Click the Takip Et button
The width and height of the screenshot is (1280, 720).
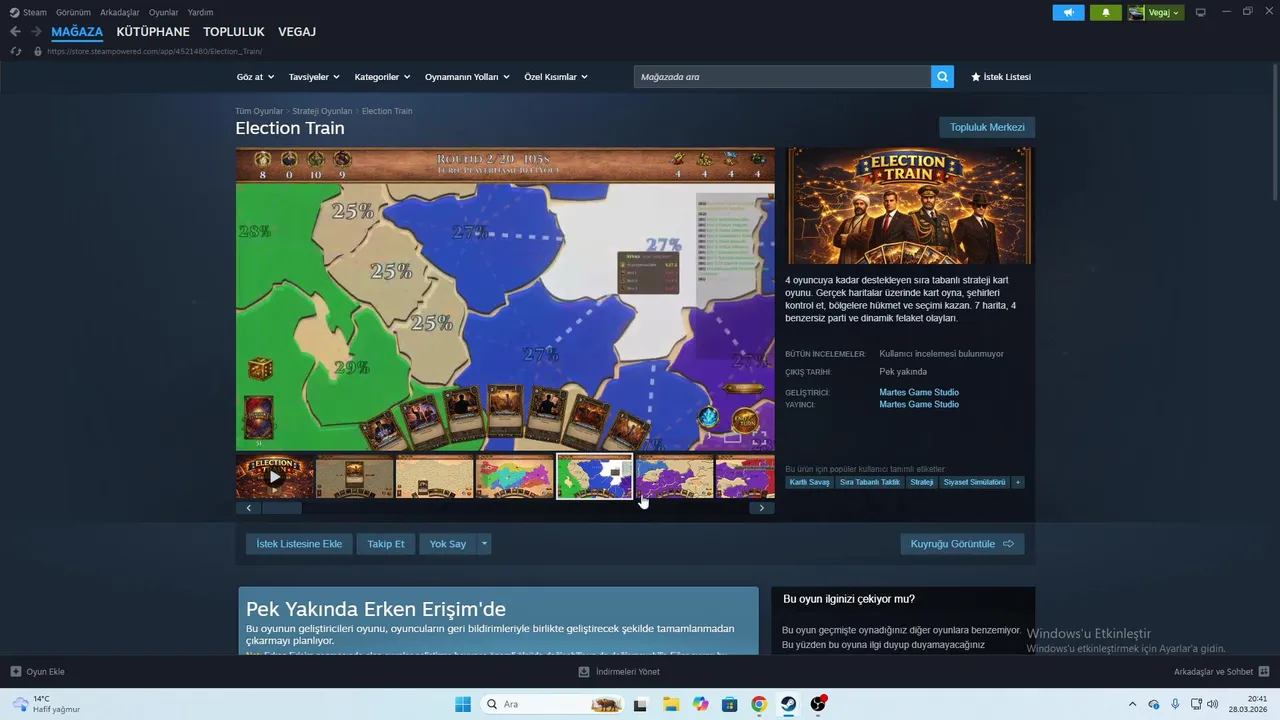coord(386,544)
